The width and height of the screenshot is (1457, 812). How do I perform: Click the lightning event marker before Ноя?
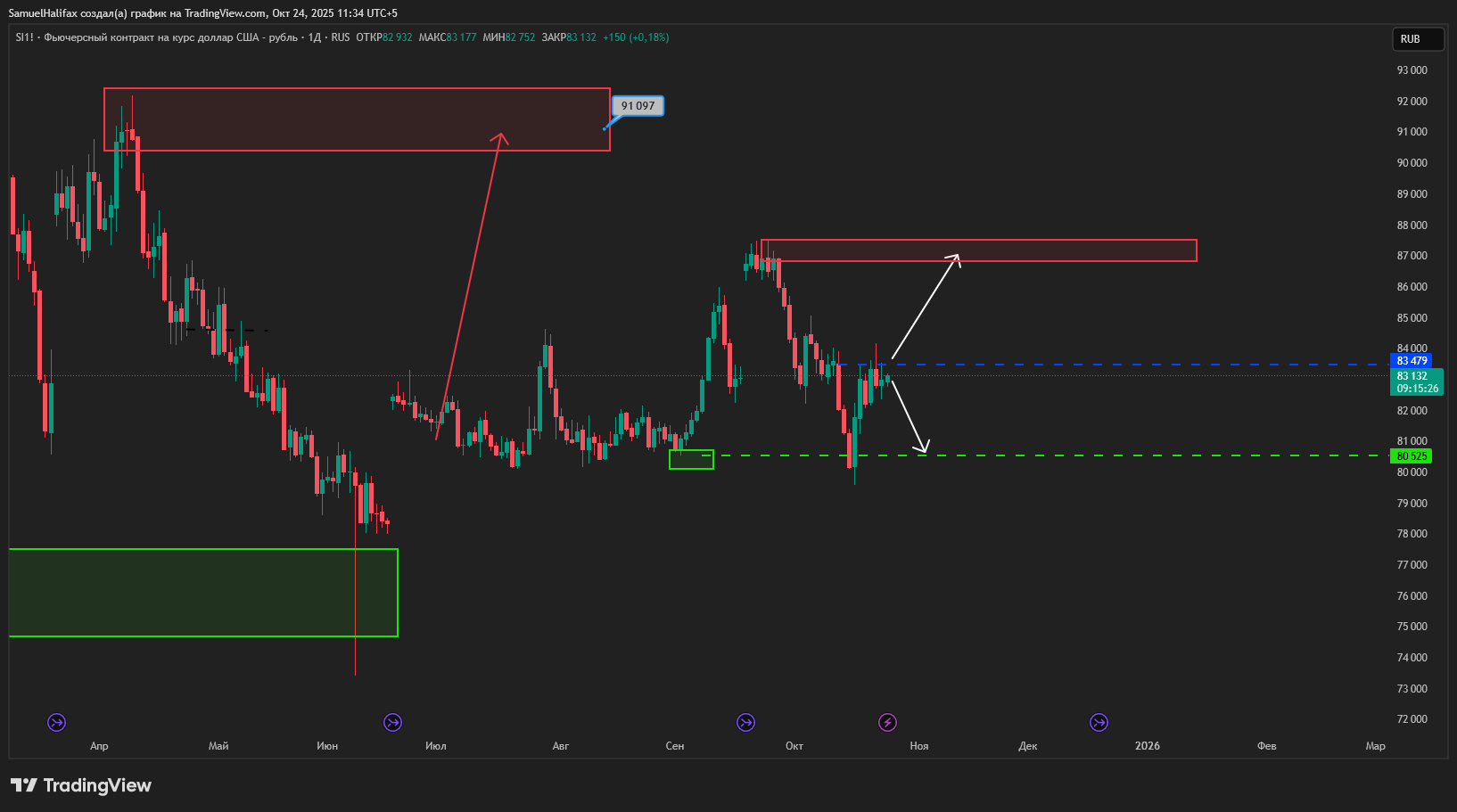coord(887,722)
